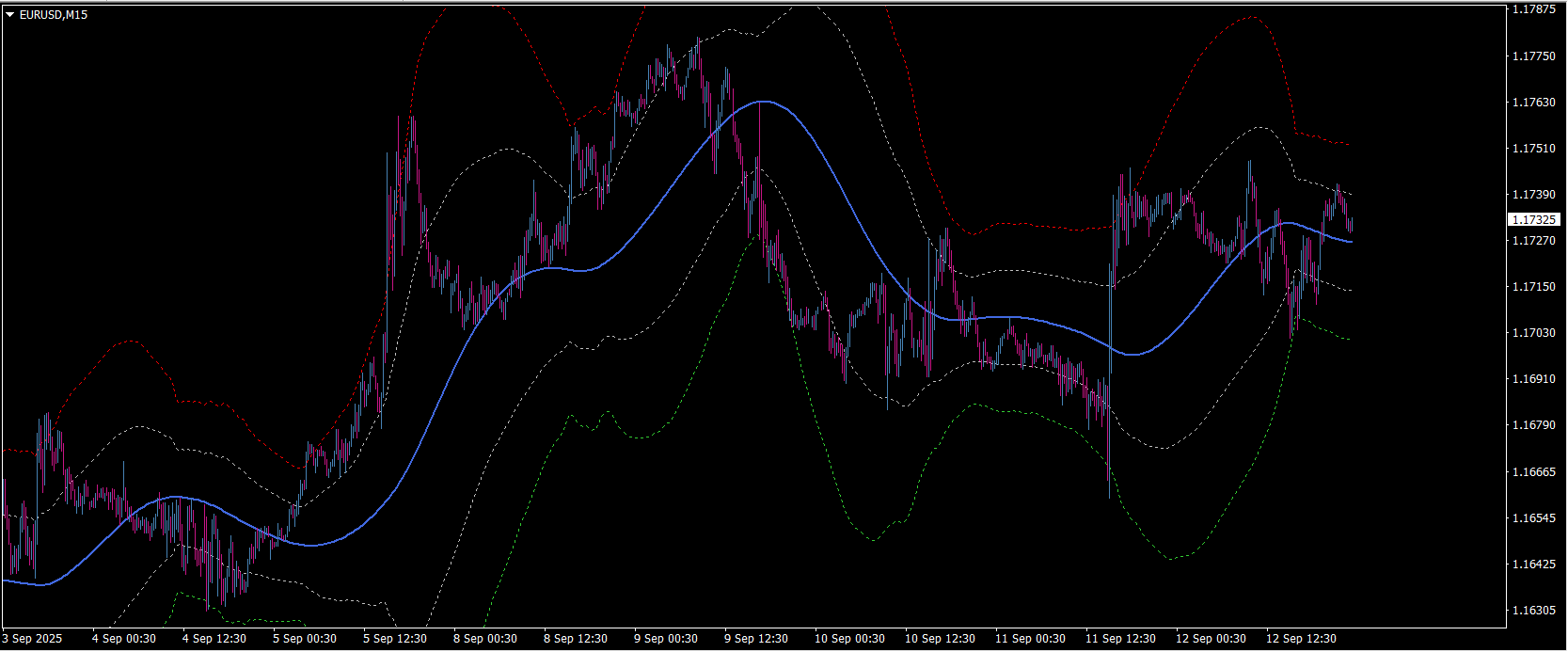Viewport: 1568px width, 652px height.
Task: Click the 11 Sep 12:30 time label
Action: (1120, 639)
